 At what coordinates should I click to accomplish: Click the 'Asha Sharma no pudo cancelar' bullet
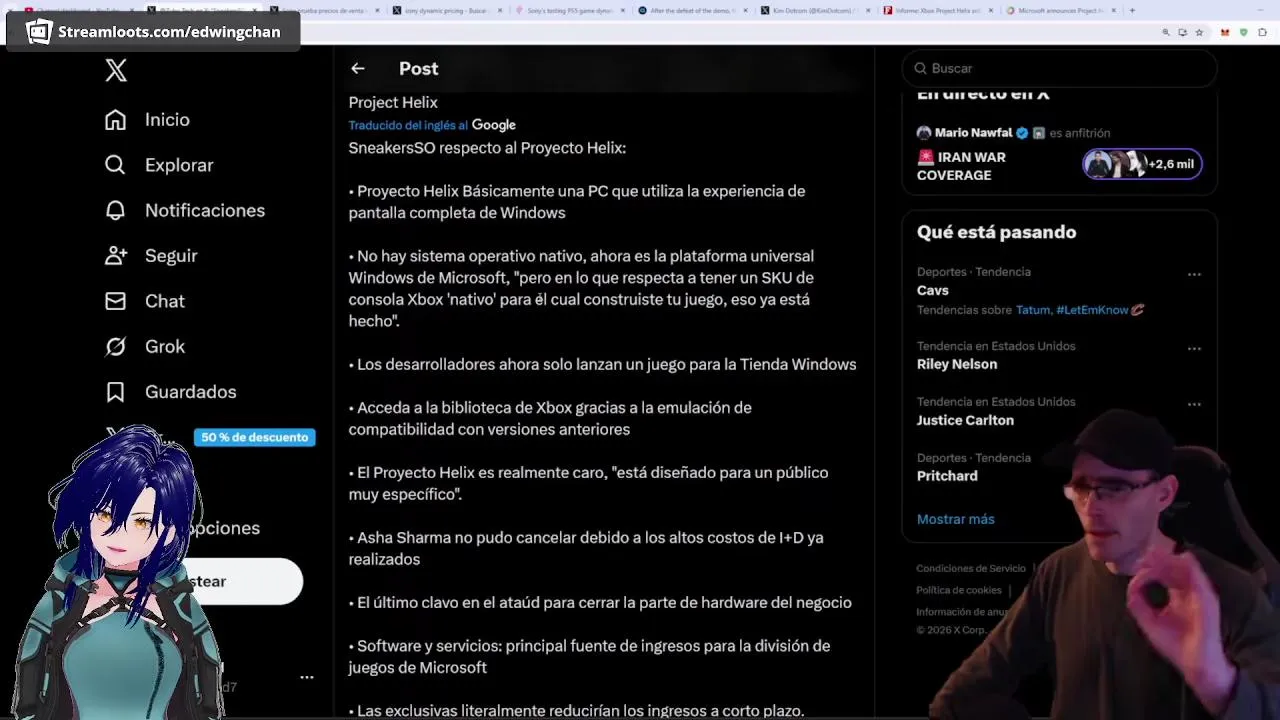point(586,548)
